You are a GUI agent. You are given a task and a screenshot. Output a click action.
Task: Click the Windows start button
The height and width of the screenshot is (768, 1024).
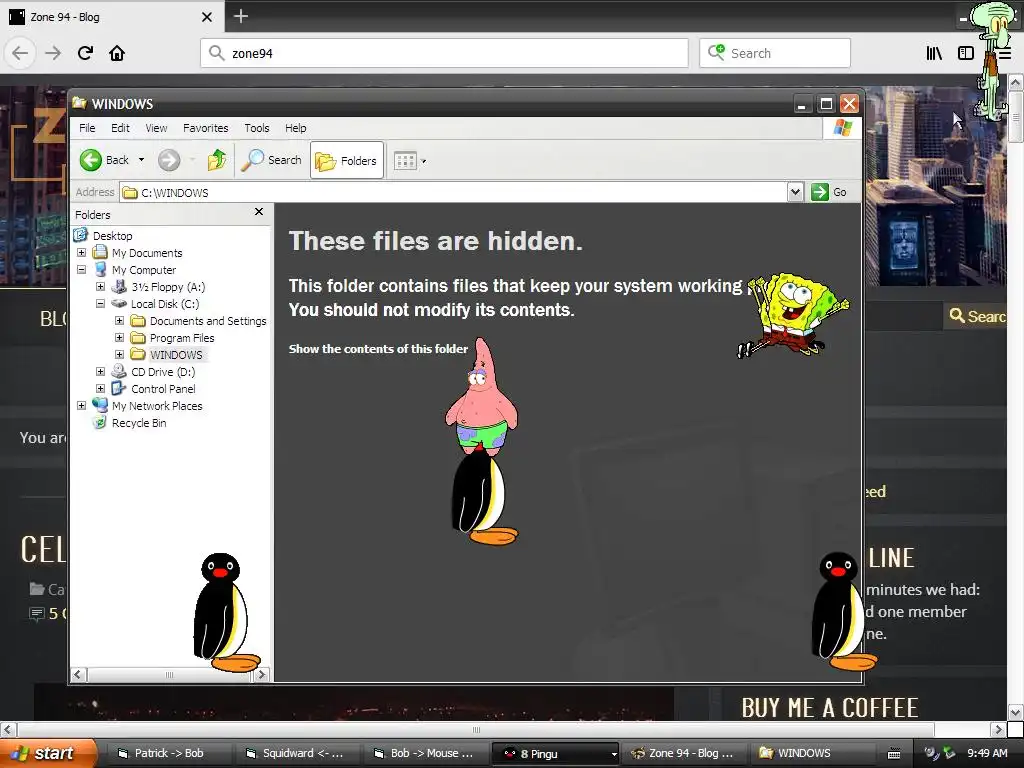(x=48, y=753)
